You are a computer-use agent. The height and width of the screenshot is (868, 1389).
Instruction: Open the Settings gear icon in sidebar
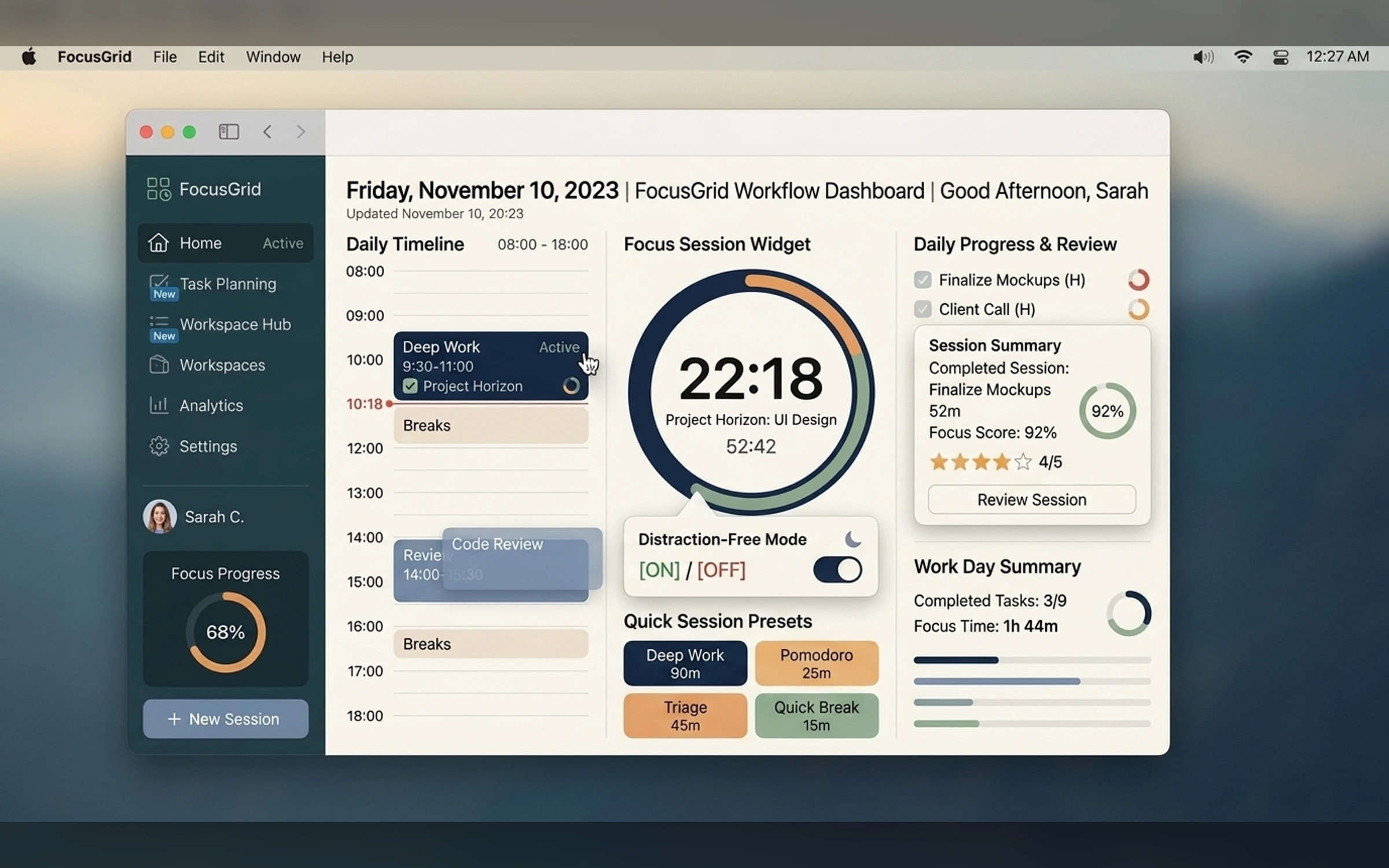[x=159, y=446]
